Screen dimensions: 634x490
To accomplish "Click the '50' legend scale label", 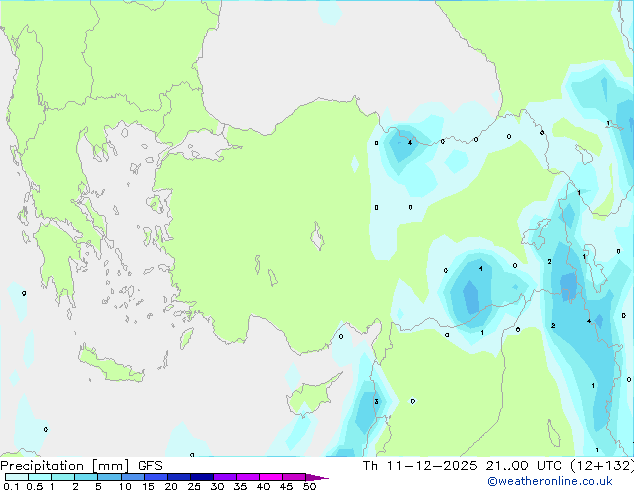I will [309, 486].
